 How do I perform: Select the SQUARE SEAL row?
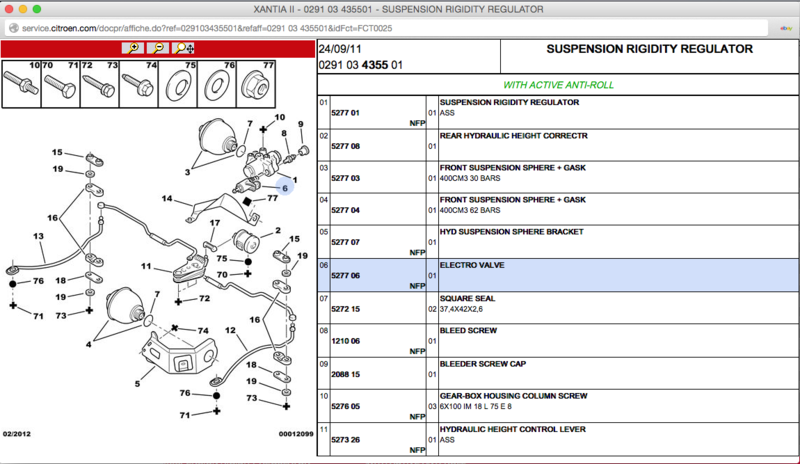(558, 308)
